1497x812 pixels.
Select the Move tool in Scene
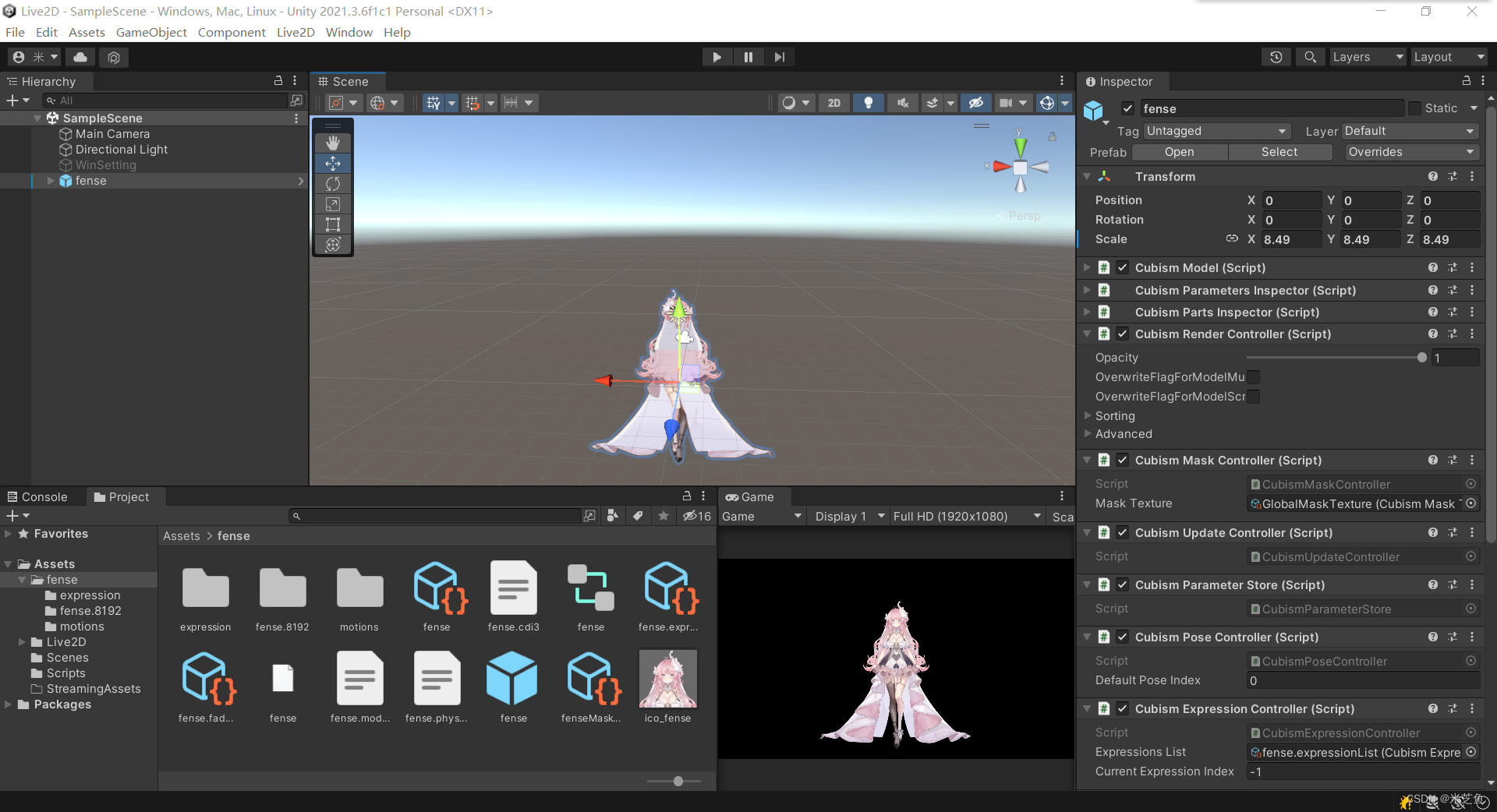333,164
